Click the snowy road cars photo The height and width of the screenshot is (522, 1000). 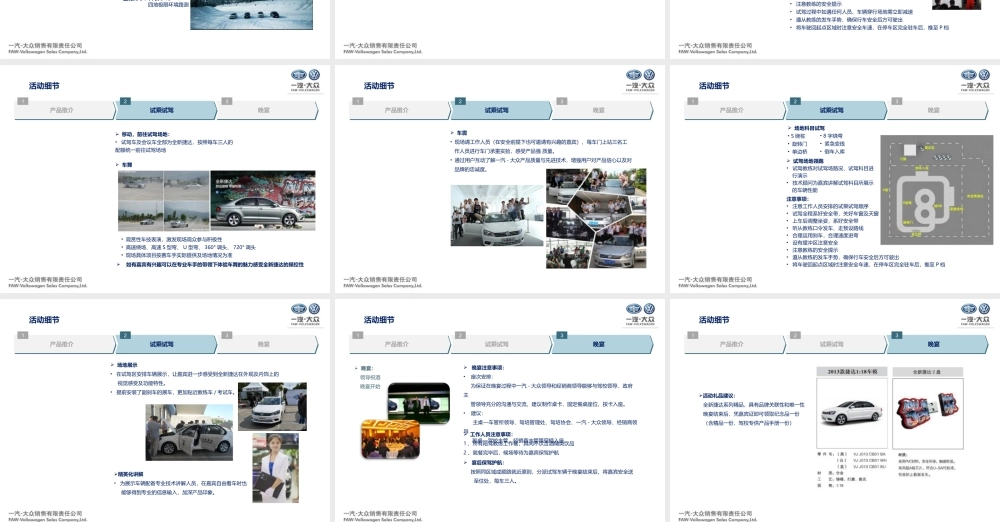[251, 15]
